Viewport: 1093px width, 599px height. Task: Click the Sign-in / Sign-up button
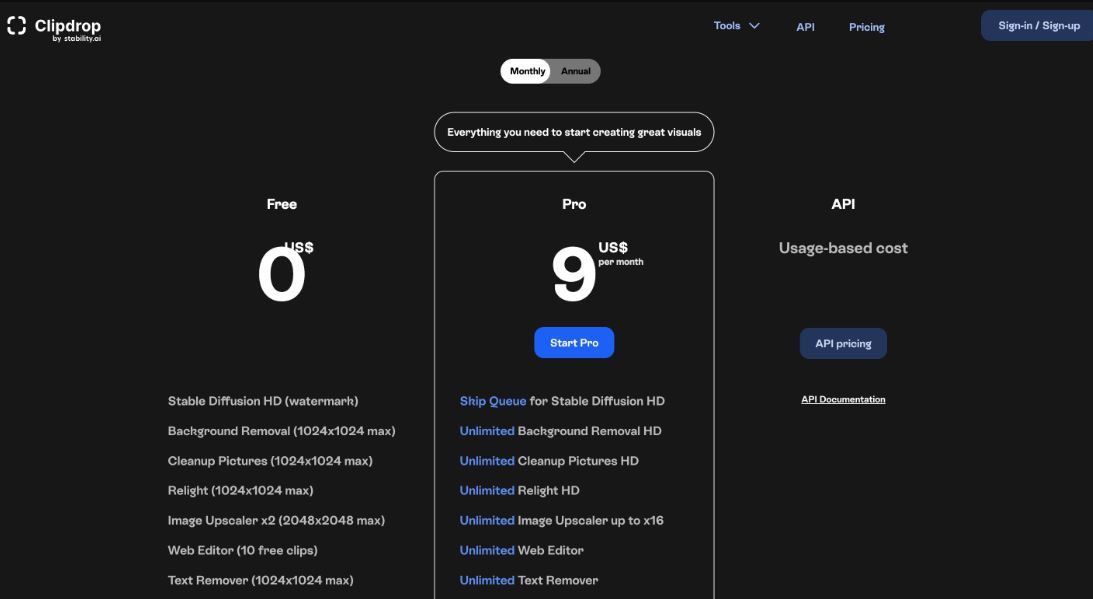click(x=1039, y=26)
